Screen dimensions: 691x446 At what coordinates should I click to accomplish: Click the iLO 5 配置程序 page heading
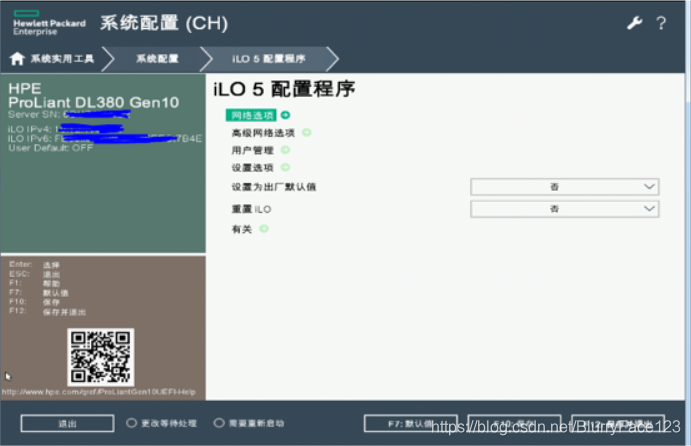click(x=284, y=89)
